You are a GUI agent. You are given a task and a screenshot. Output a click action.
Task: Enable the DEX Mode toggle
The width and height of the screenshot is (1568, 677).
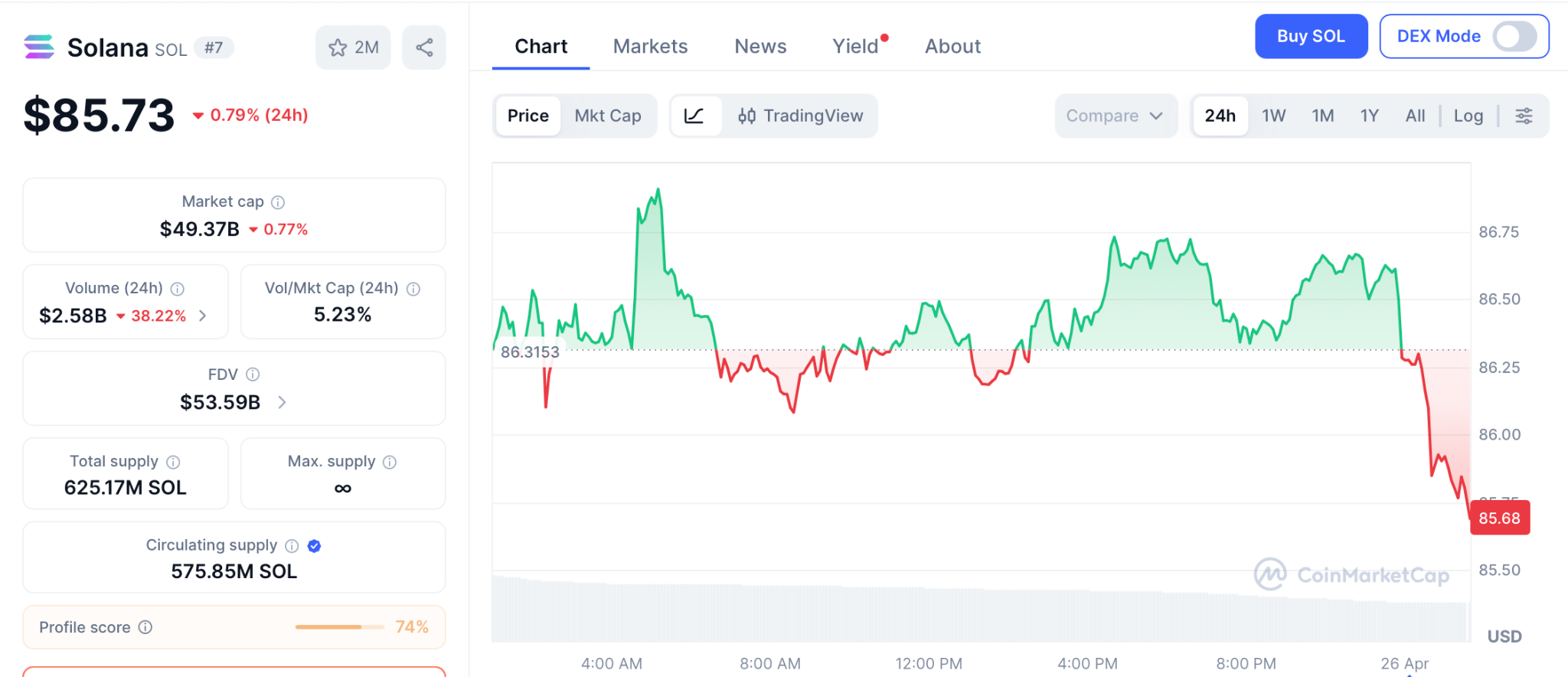[1514, 36]
